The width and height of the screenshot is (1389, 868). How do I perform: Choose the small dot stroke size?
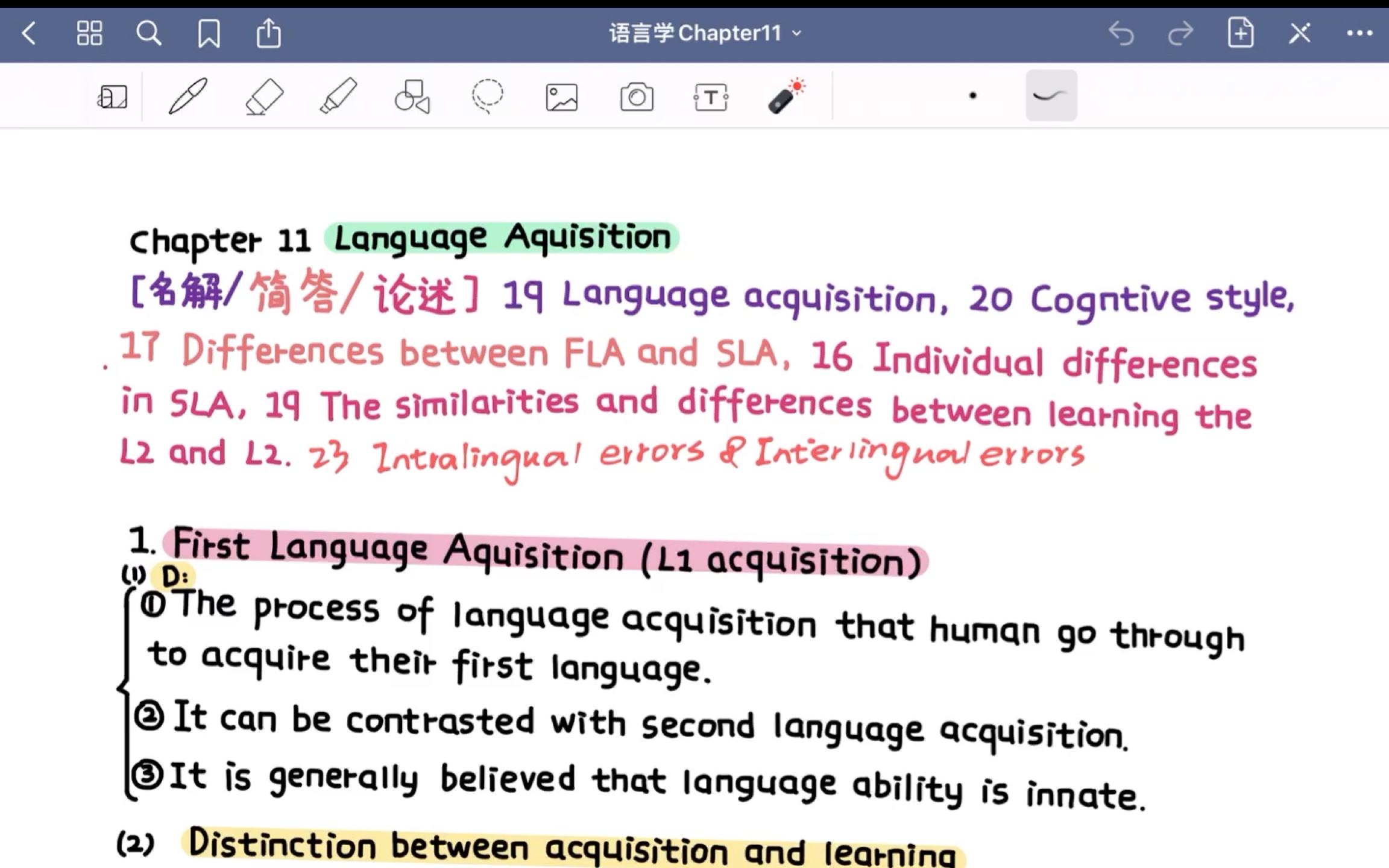(x=972, y=95)
